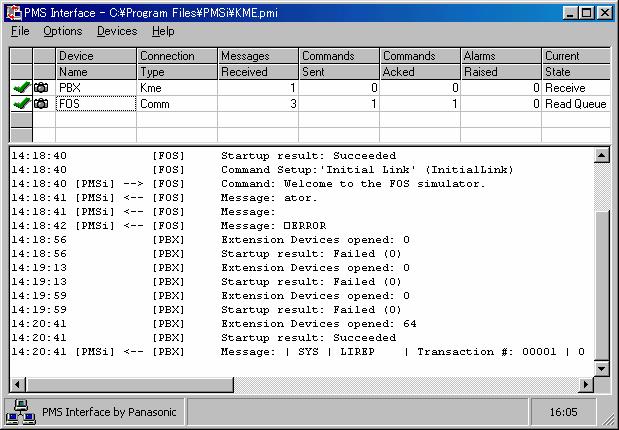The image size is (619, 430).
Task: Click the horizontal scrollbar thumb in log
Action: coord(130,385)
